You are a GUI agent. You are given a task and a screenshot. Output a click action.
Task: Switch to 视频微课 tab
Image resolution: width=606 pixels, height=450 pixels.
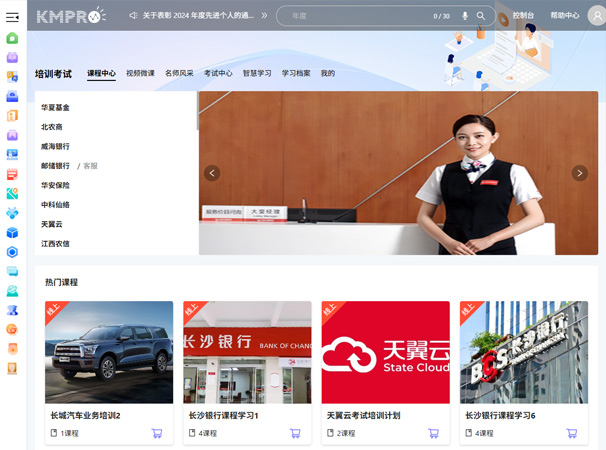pyautogui.click(x=140, y=74)
